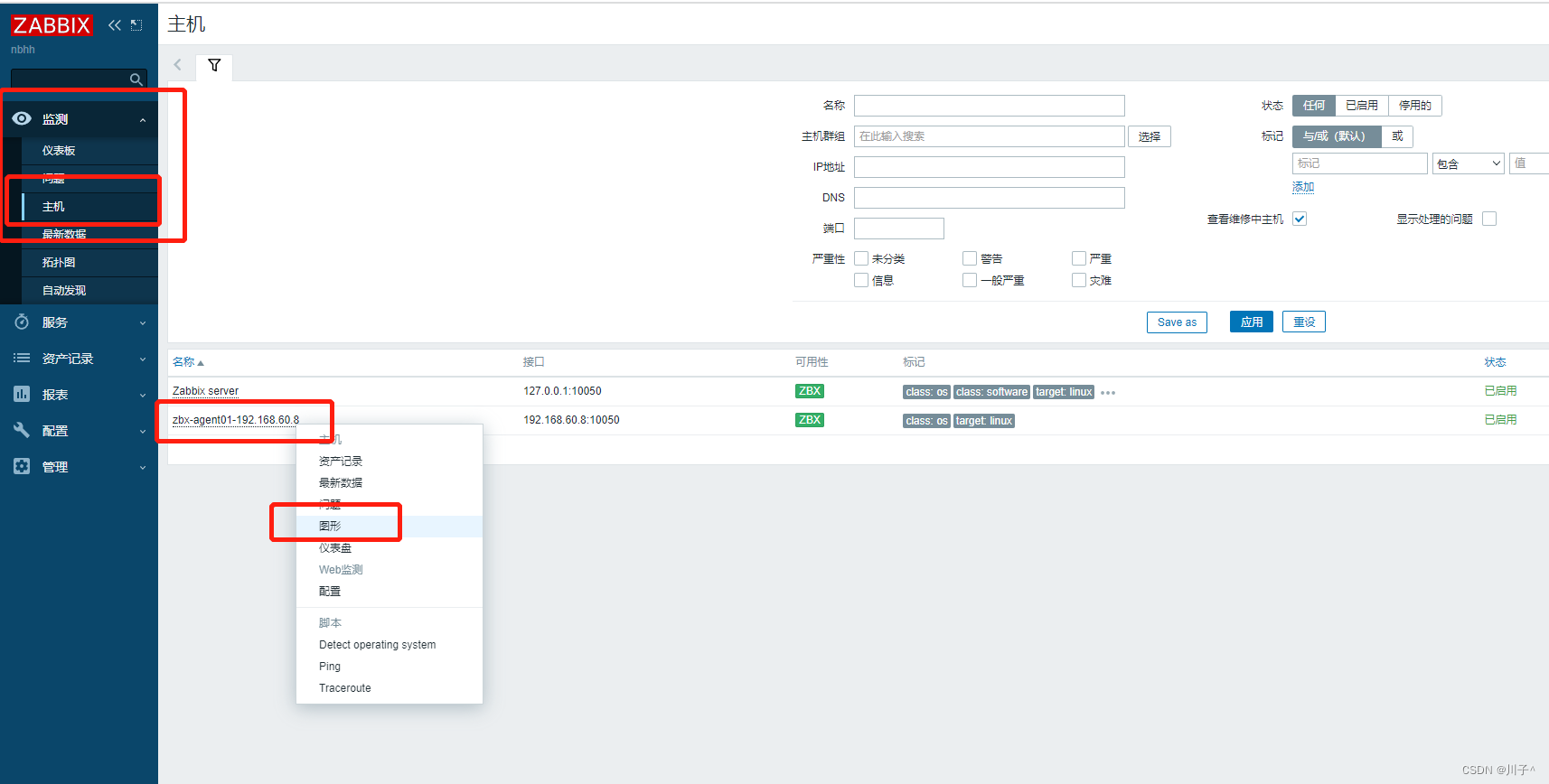This screenshot has width=1549, height=784.
Task: Click the Inventory list icon
Action: tap(22, 359)
